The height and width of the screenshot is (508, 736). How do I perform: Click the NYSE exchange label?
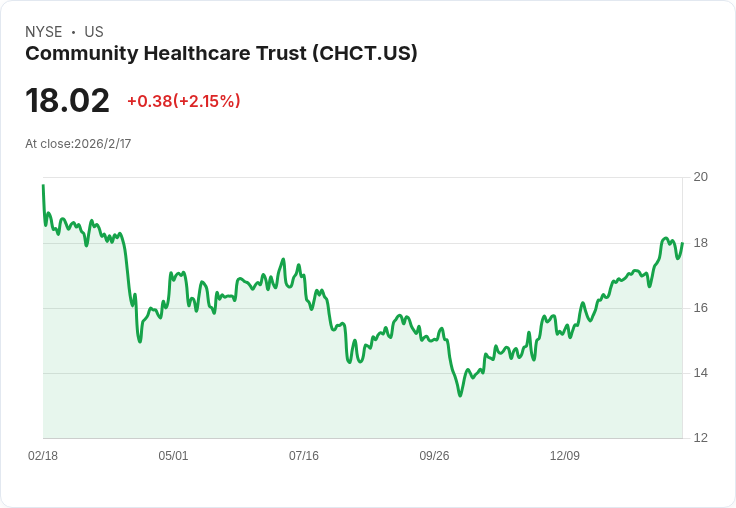click(44, 32)
